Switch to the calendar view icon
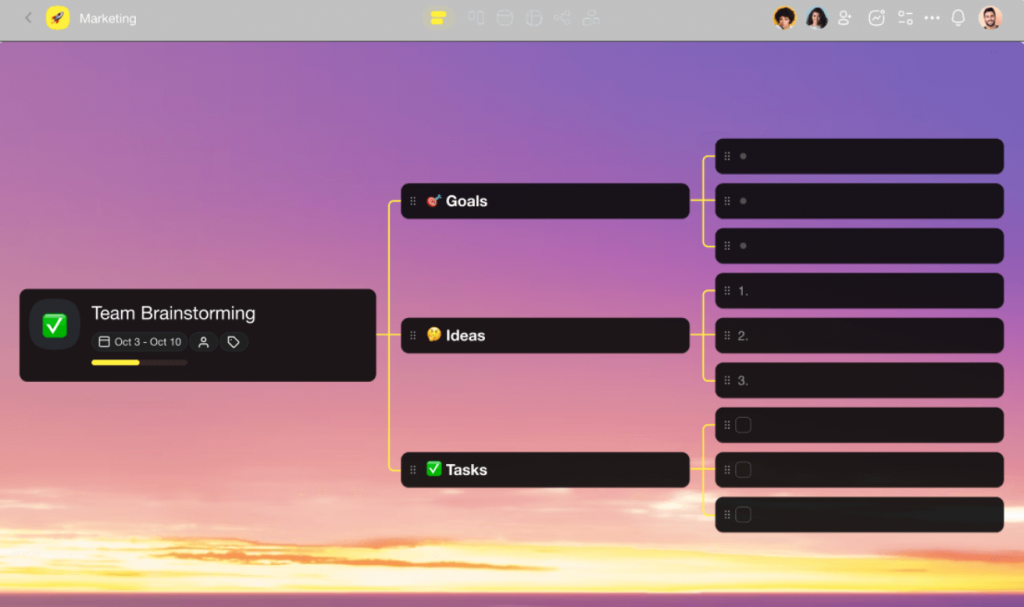Image resolution: width=1024 pixels, height=607 pixels. click(505, 18)
